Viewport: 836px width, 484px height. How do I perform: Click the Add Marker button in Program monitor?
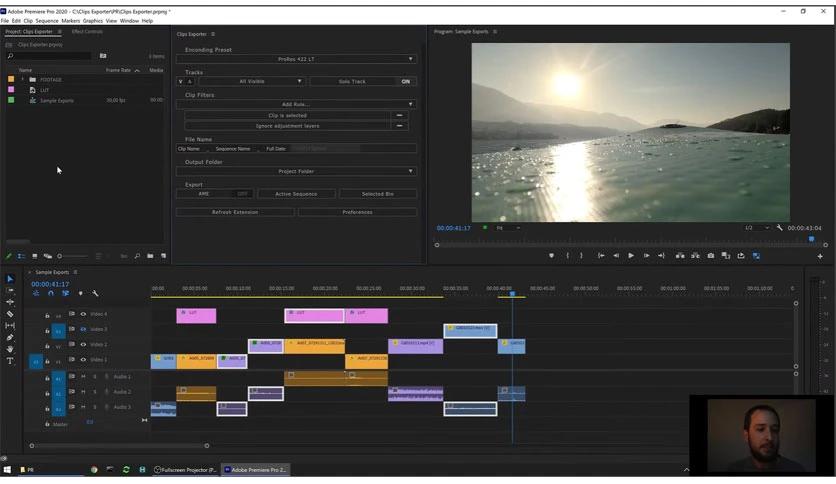[x=551, y=255]
